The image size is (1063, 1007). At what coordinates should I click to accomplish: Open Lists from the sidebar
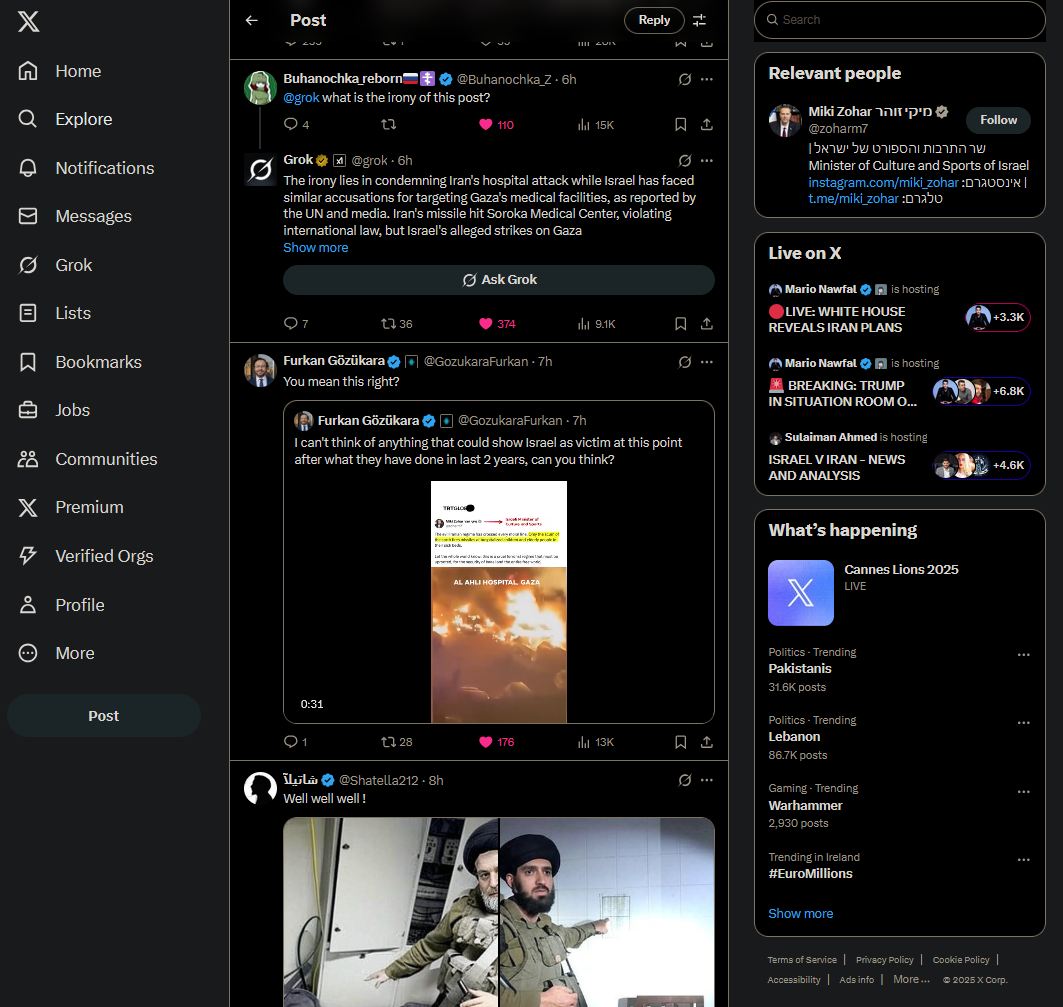click(54, 313)
